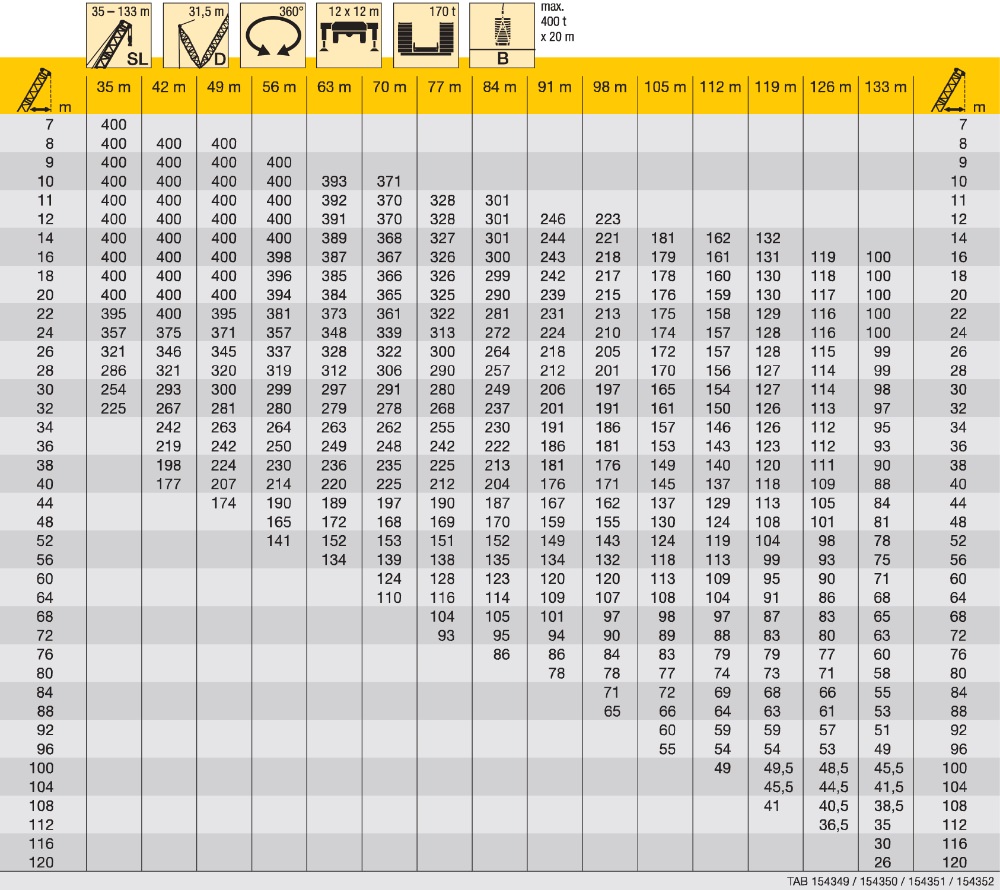The height and width of the screenshot is (890, 1000).
Task: Click the 38,5 value in the 133 m column
Action: pos(888,806)
